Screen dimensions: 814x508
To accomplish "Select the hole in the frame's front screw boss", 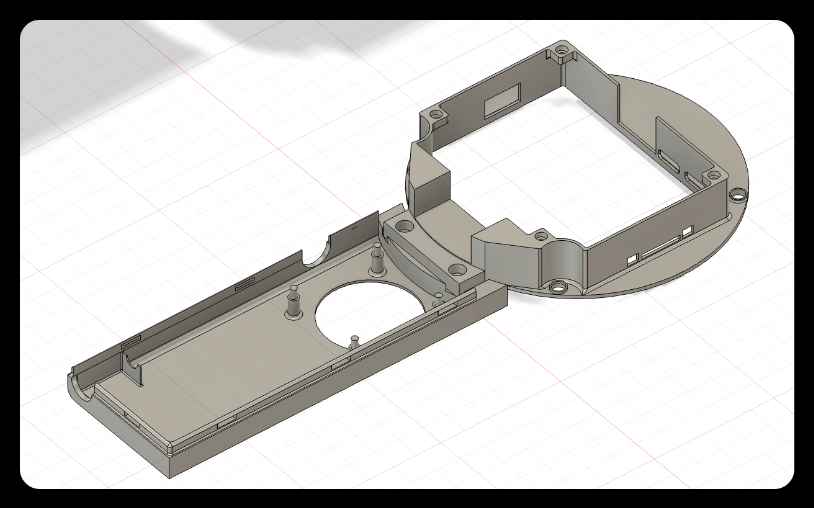I will pyautogui.click(x=541, y=237).
